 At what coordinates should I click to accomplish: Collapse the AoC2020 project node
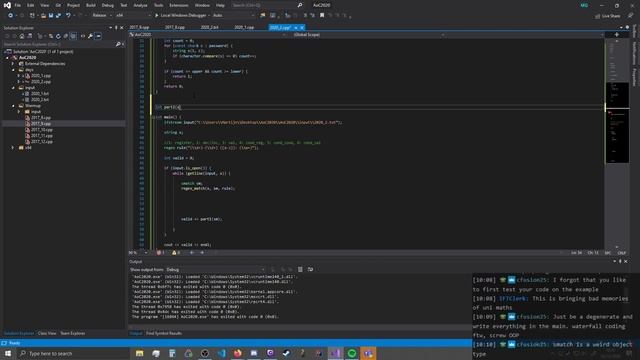(x=7, y=58)
